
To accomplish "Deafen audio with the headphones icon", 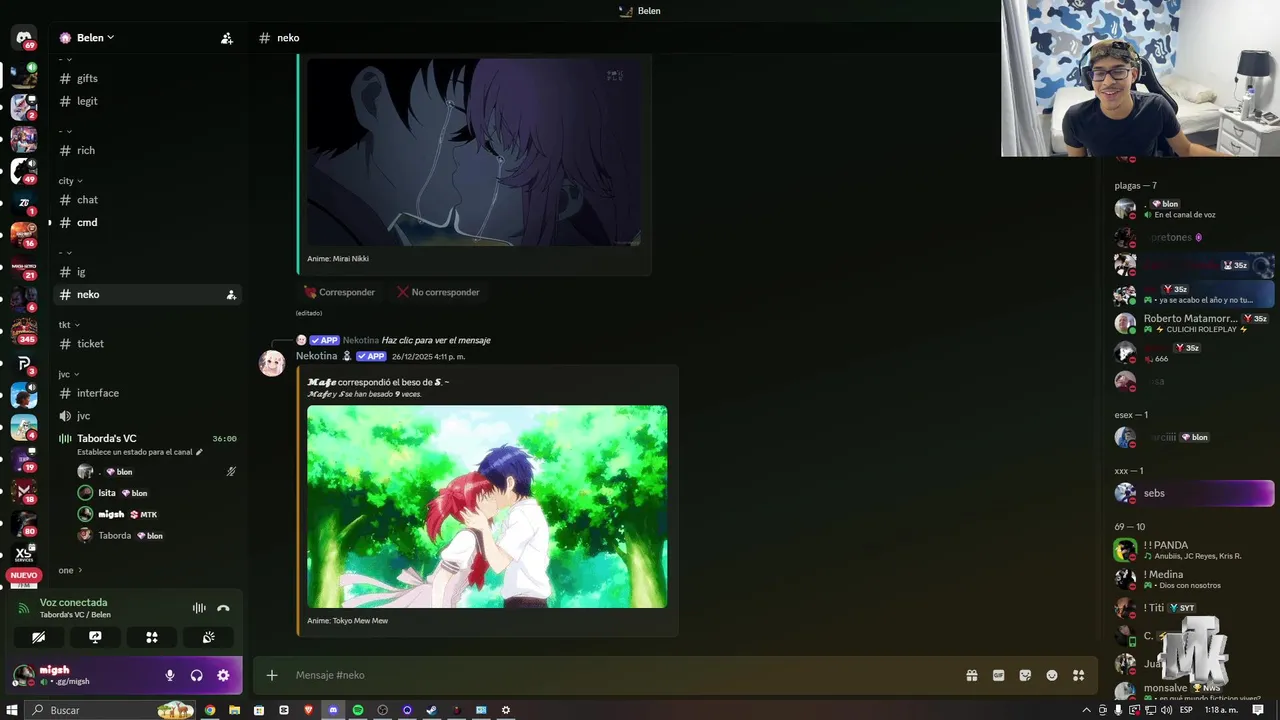I will point(196,675).
